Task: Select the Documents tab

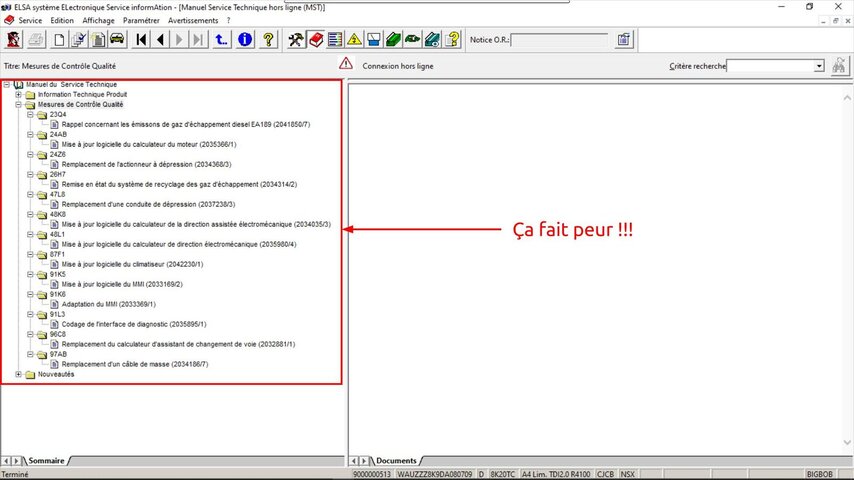Action: [396, 461]
